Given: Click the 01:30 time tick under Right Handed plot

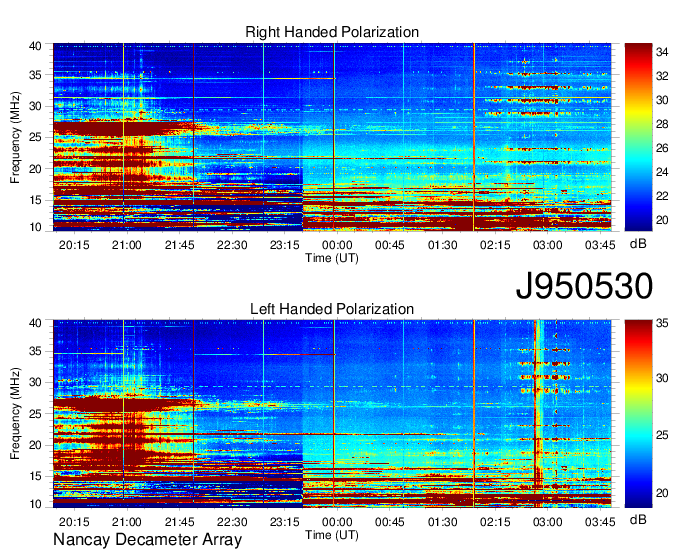Looking at the screenshot, I should point(442,245).
